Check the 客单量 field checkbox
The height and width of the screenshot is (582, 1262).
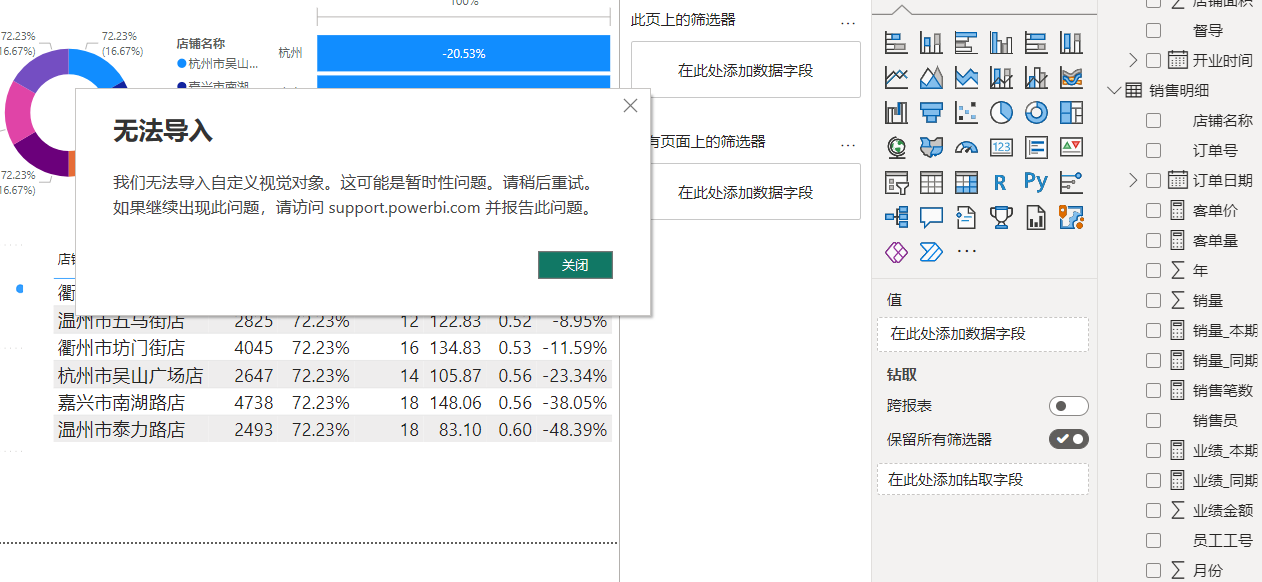point(1153,240)
